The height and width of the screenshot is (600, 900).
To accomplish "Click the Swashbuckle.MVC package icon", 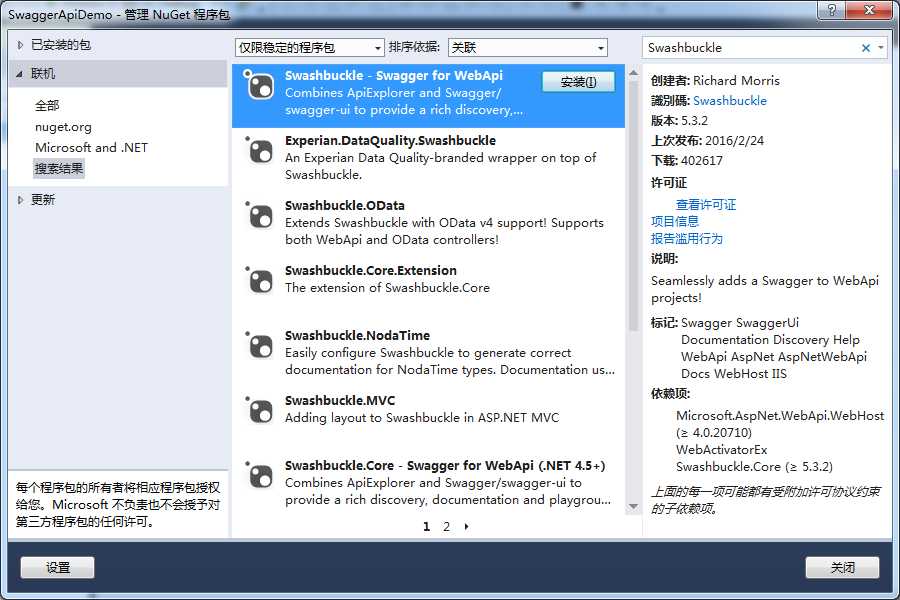I will click(259, 411).
